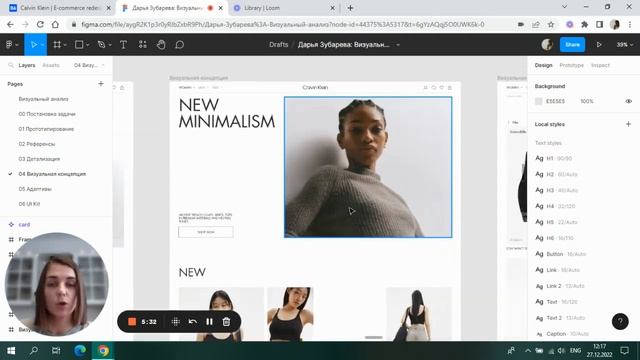The height and width of the screenshot is (360, 640).
Task: Click the user avatar in Figma toolbar
Action: tap(547, 44)
